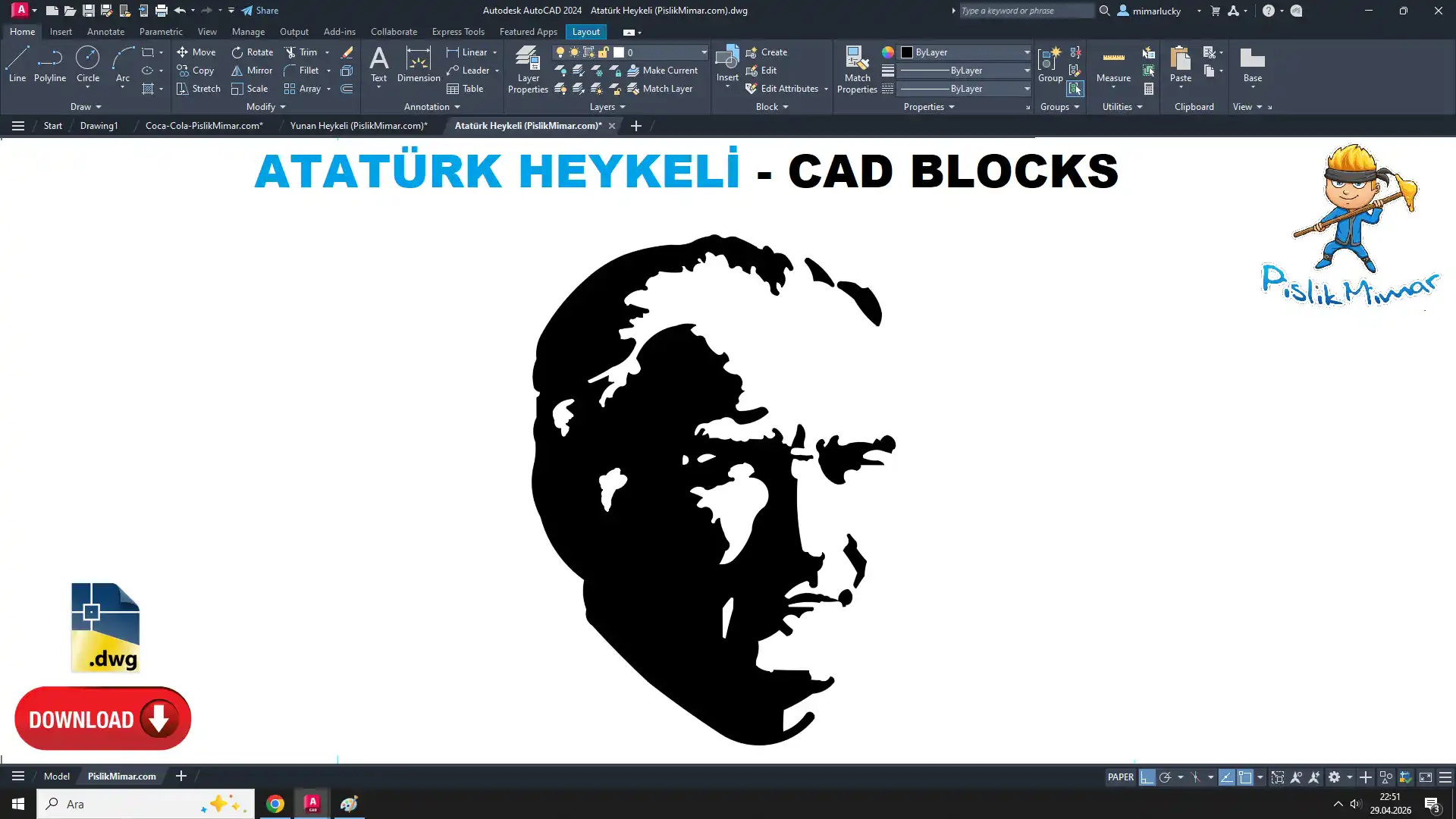
Task: Toggle PAPER space mode button
Action: (1120, 777)
